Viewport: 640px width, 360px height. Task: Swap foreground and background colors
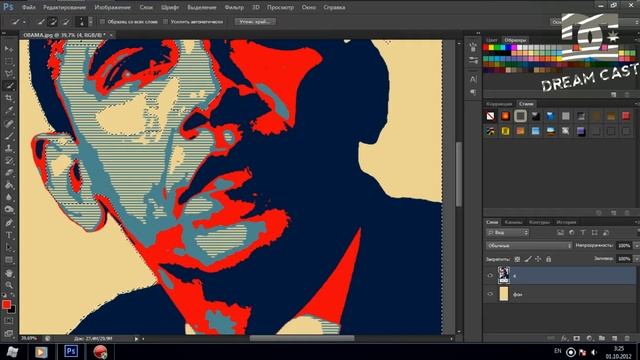click(x=12, y=295)
